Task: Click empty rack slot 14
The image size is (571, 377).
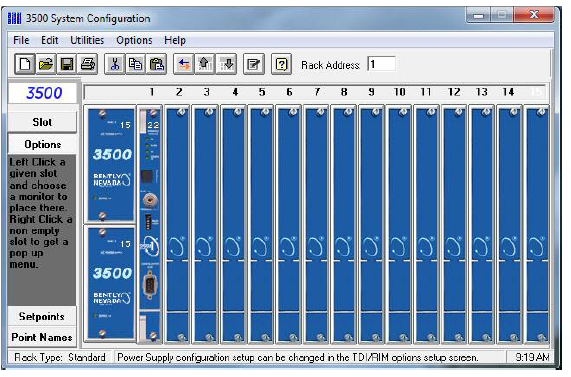Action: coord(510,224)
